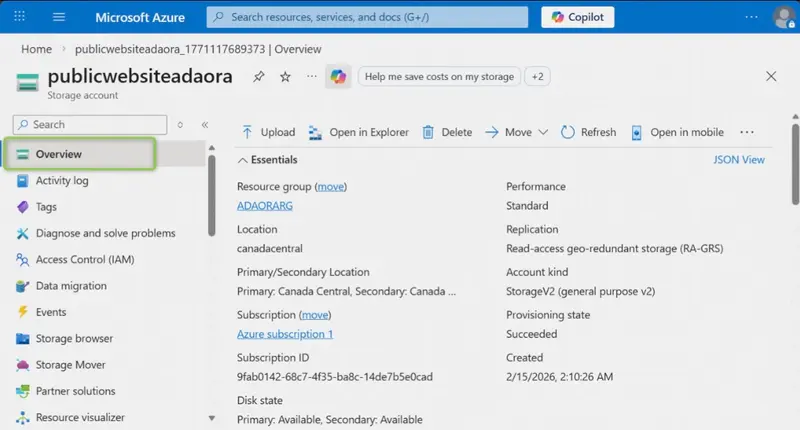Open Tags in the sidebar

(x=46, y=207)
